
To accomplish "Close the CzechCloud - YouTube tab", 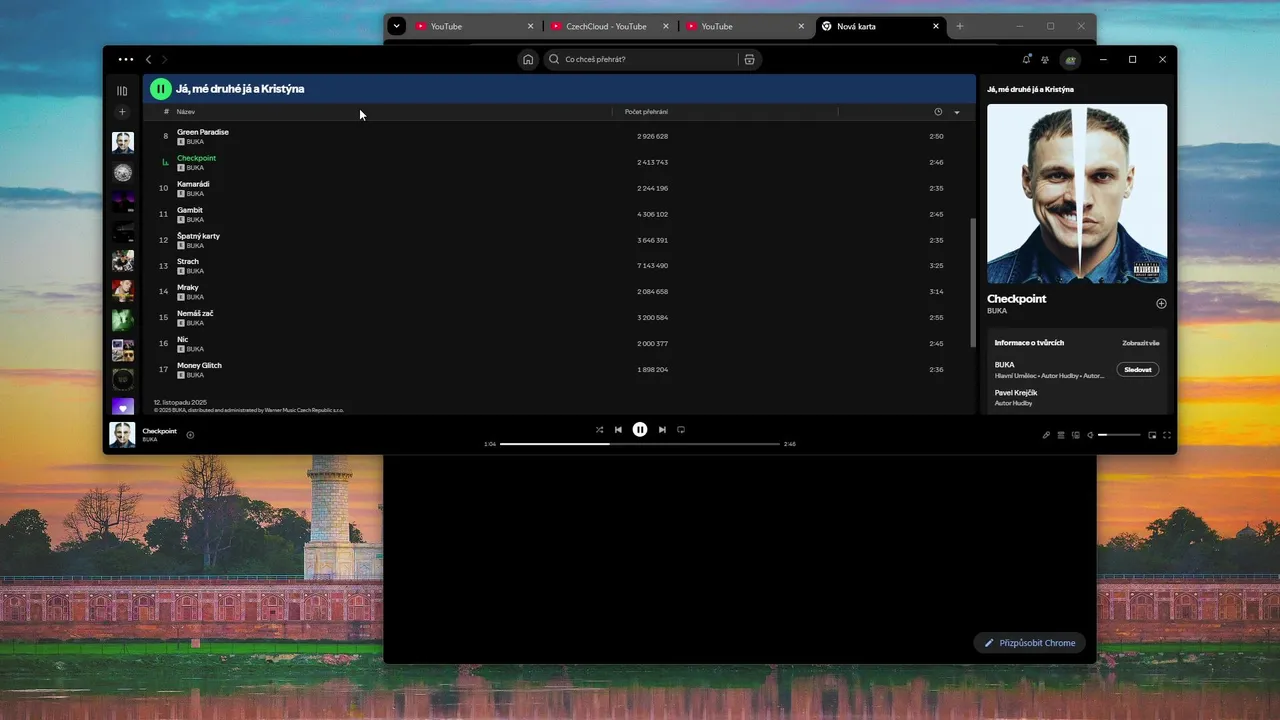I will coord(665,26).
